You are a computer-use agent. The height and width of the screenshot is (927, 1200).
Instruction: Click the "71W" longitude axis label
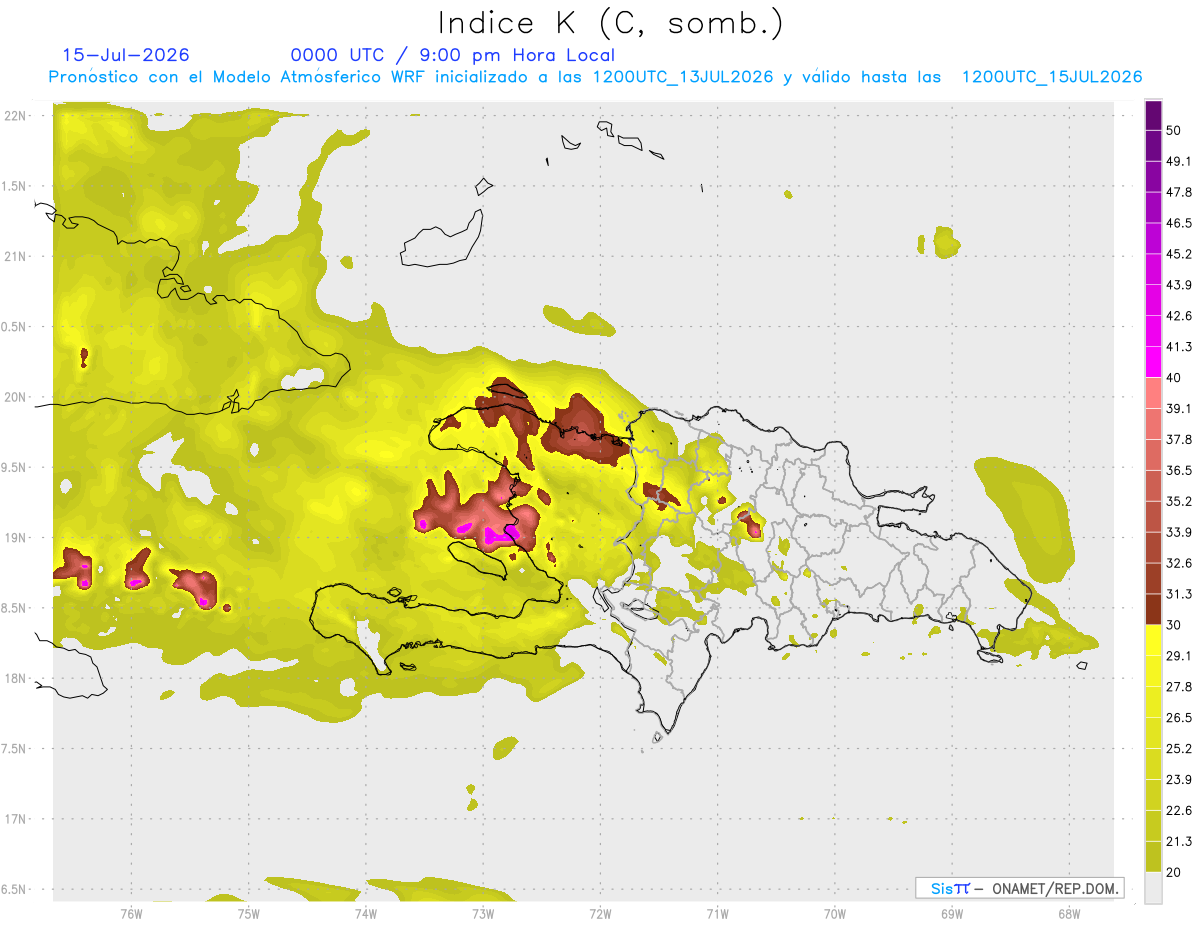pyautogui.click(x=717, y=913)
